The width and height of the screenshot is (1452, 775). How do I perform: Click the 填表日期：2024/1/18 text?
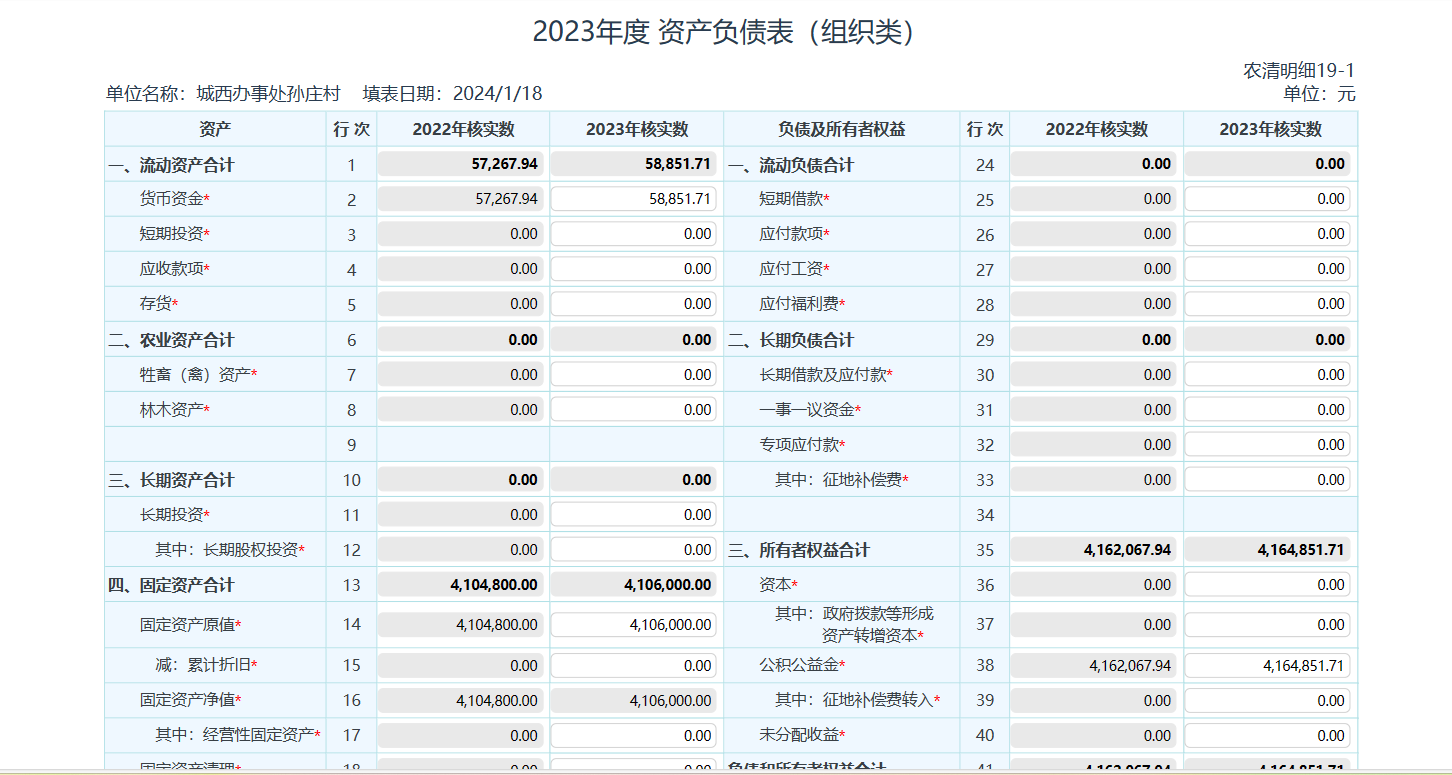[452, 94]
